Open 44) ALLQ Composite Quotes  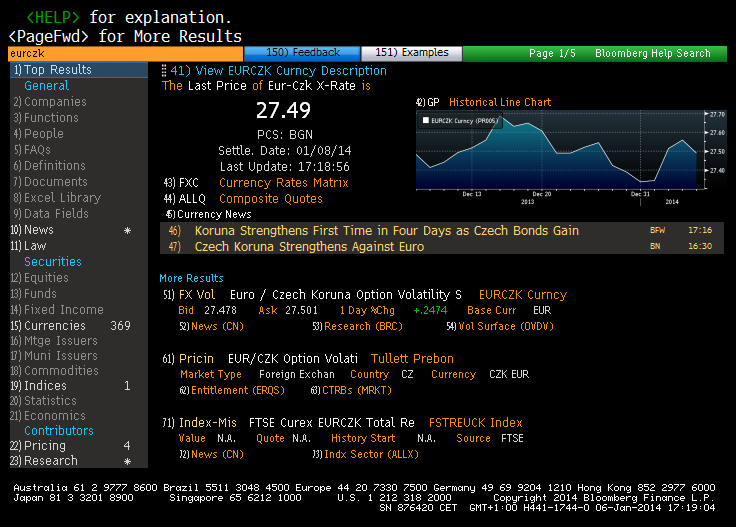(243, 199)
